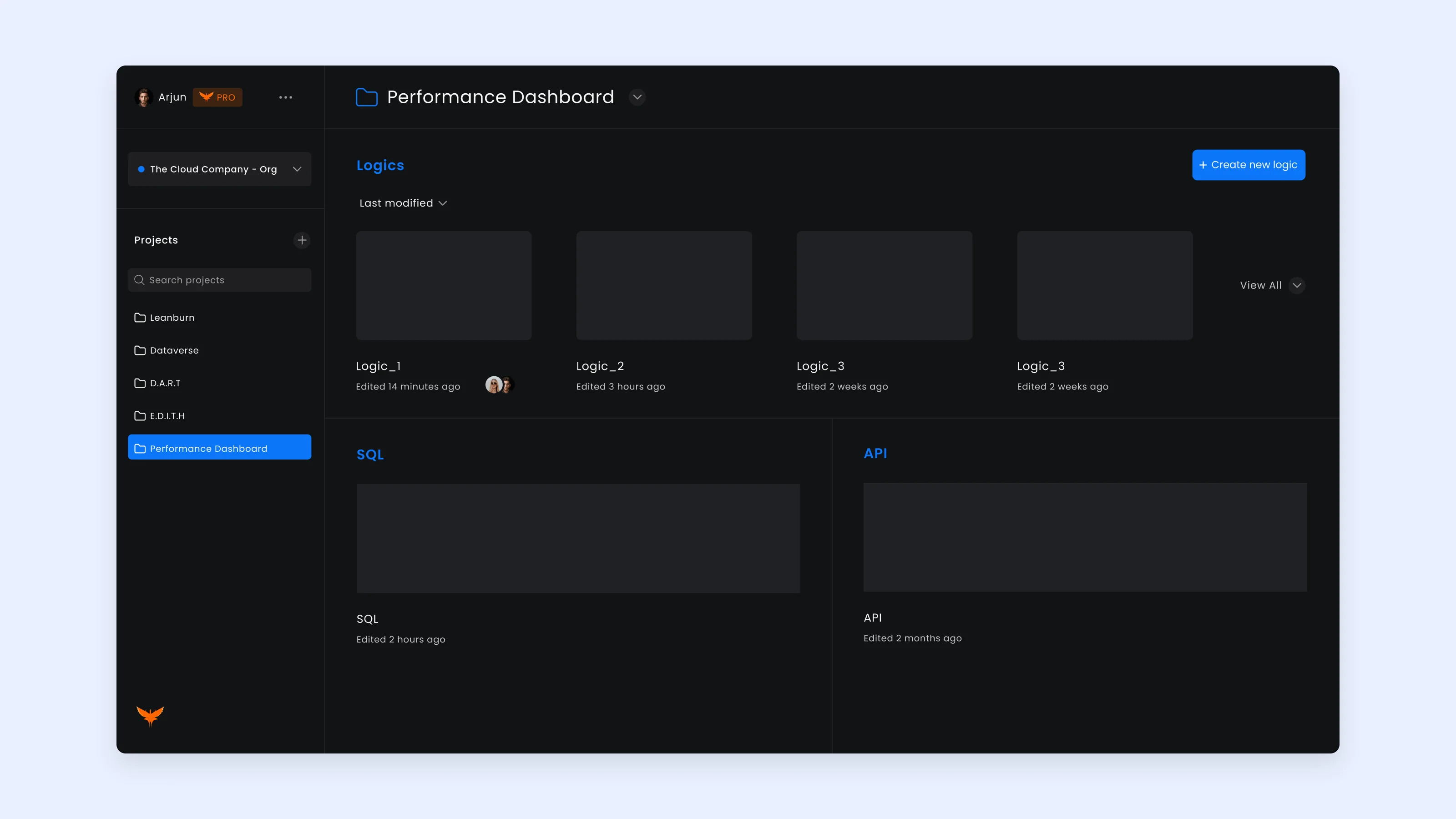This screenshot has height=819, width=1456.
Task: Open the Logic_2 thumbnail
Action: (664, 285)
